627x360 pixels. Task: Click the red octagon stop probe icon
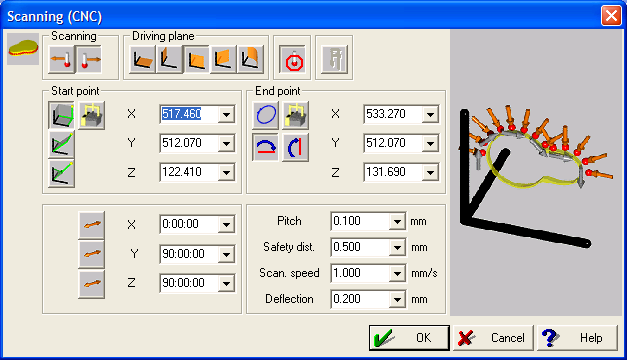(294, 60)
